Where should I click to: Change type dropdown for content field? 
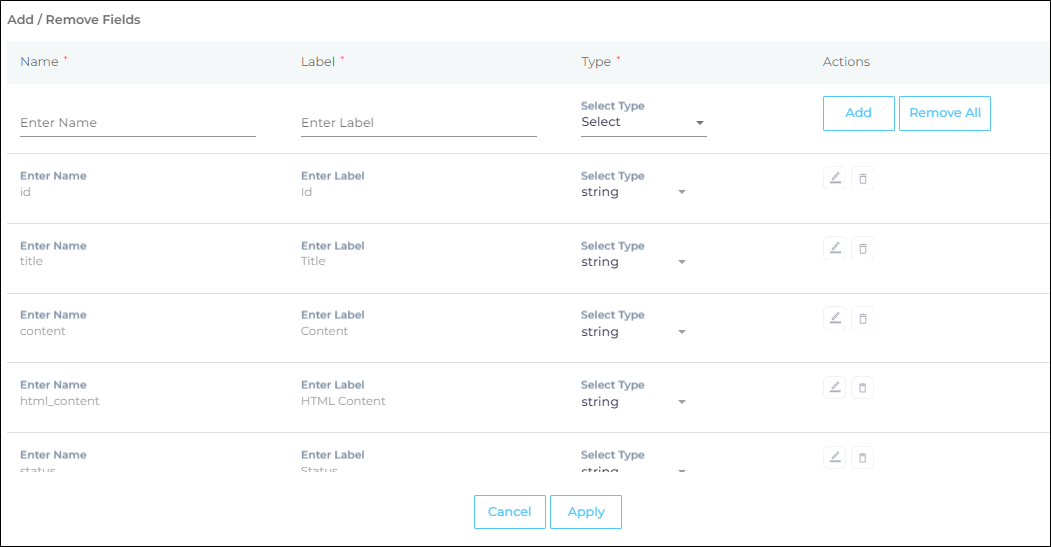coord(633,332)
